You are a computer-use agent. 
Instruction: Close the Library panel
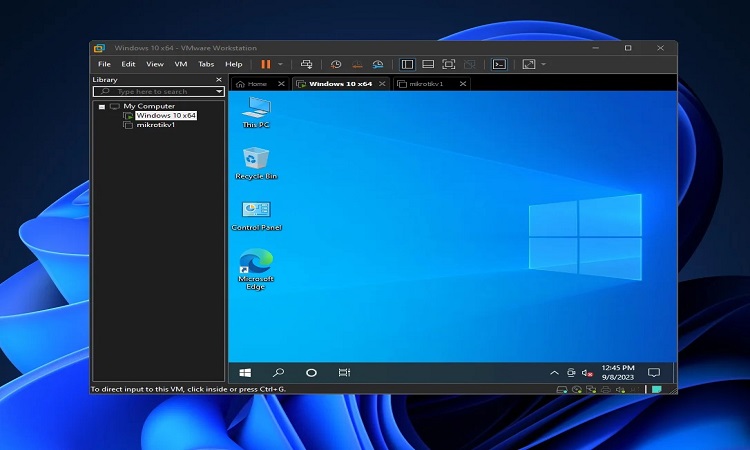[x=219, y=80]
